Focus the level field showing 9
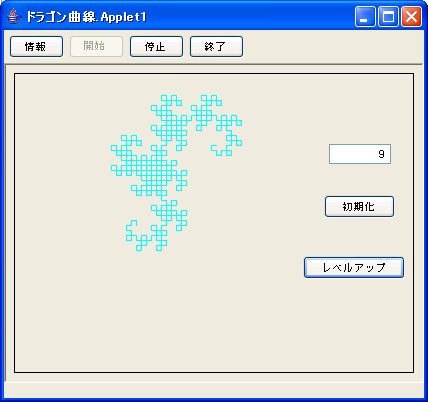Viewport: 428px width, 402px height. [x=360, y=154]
